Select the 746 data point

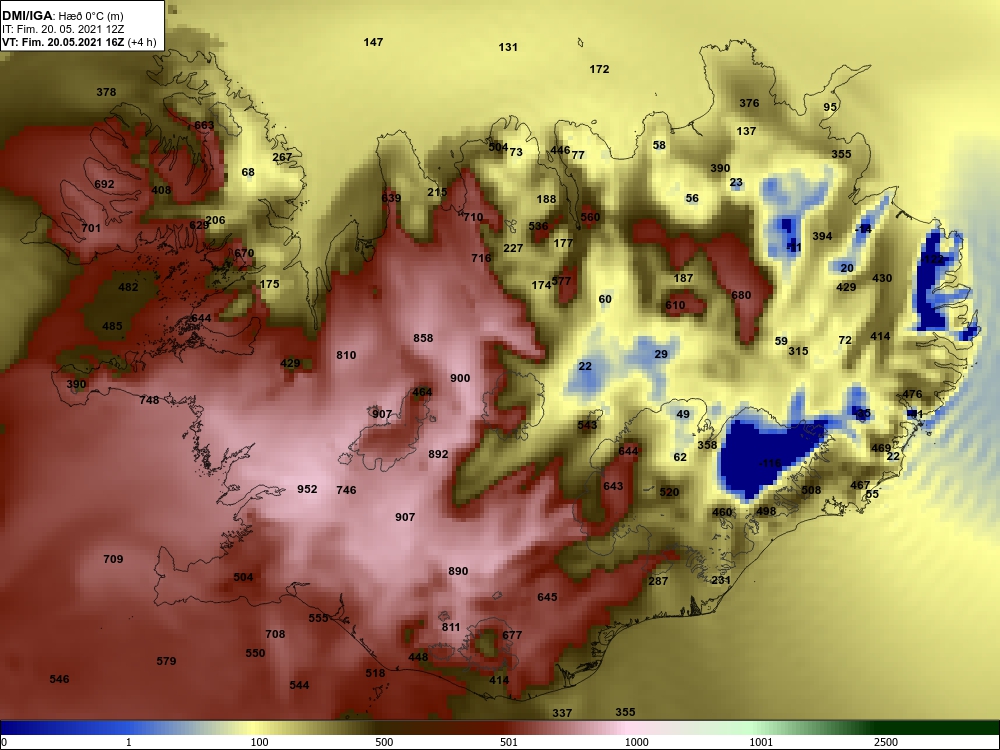coord(346,490)
